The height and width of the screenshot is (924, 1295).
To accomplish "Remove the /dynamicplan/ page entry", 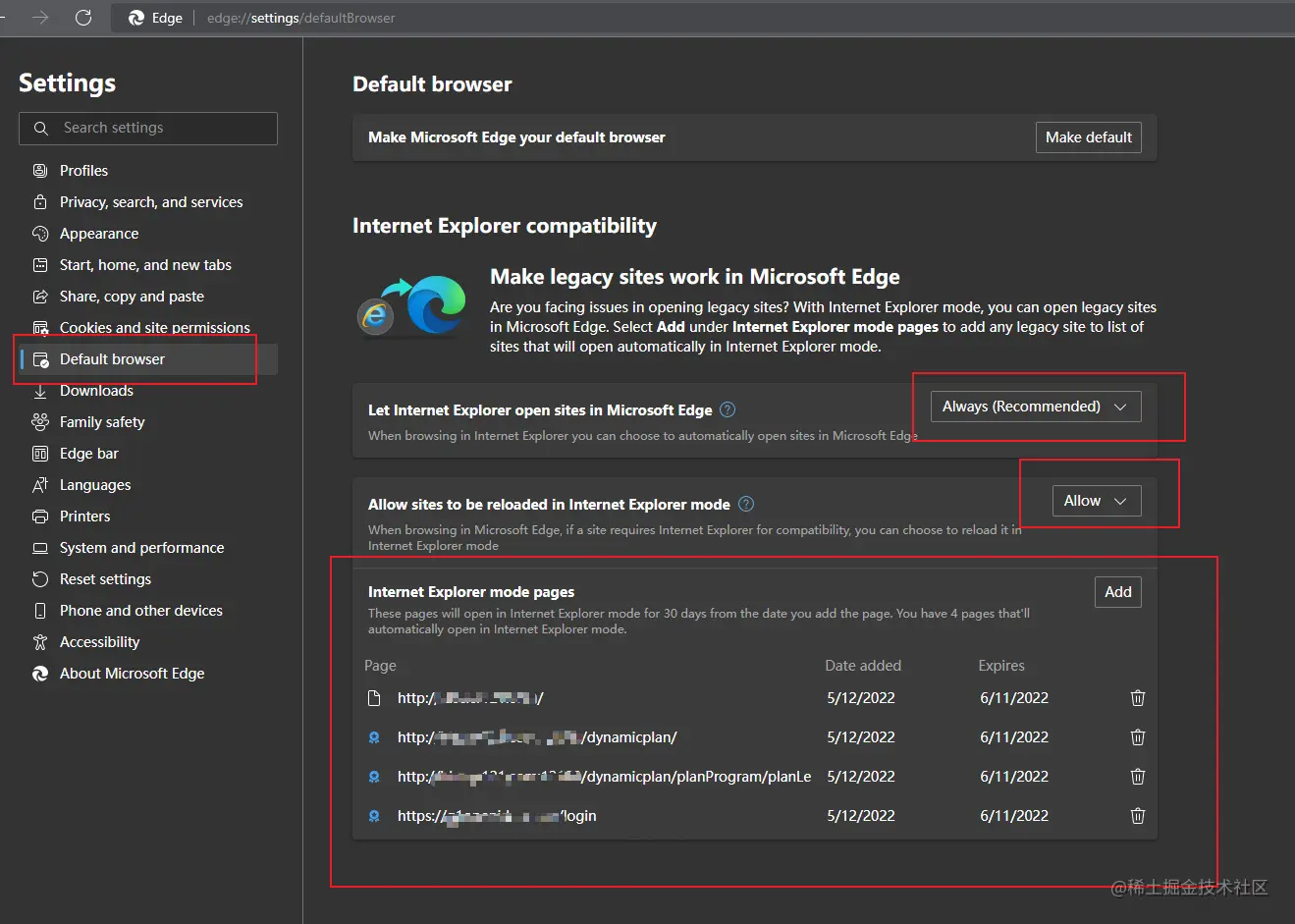I will coord(1138,737).
